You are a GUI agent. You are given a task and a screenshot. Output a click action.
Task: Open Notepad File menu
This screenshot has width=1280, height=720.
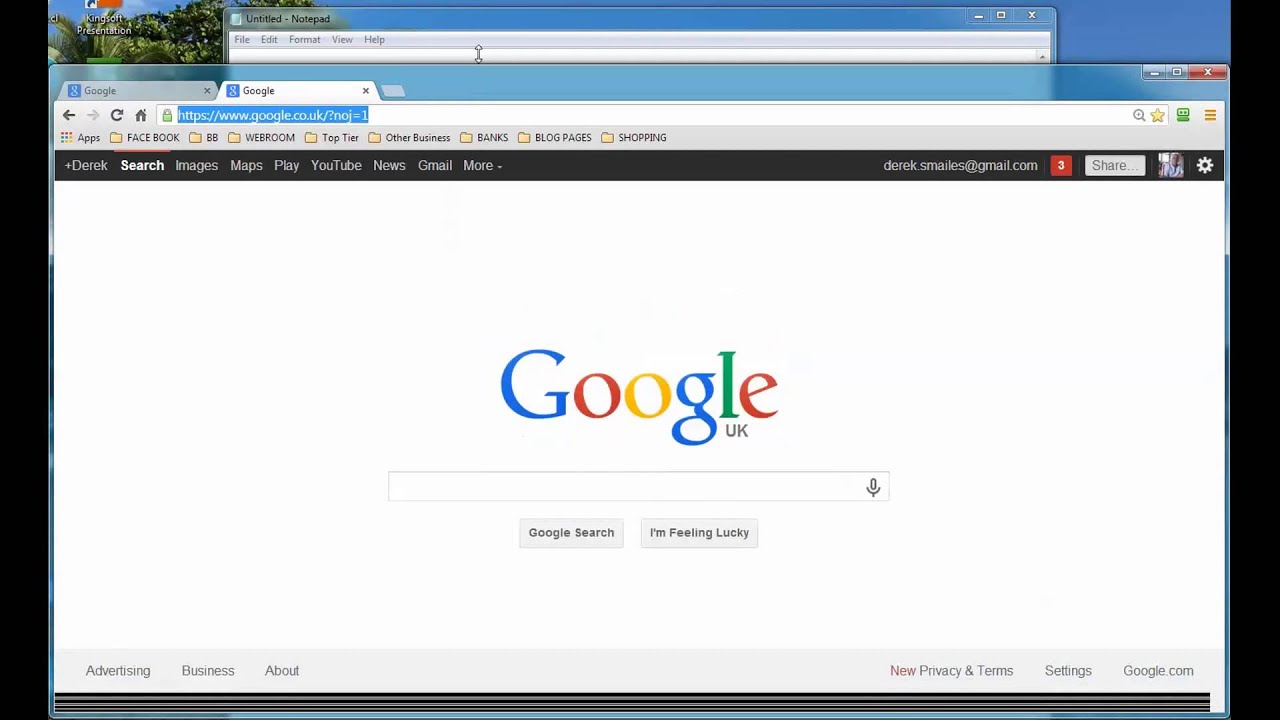pos(242,40)
